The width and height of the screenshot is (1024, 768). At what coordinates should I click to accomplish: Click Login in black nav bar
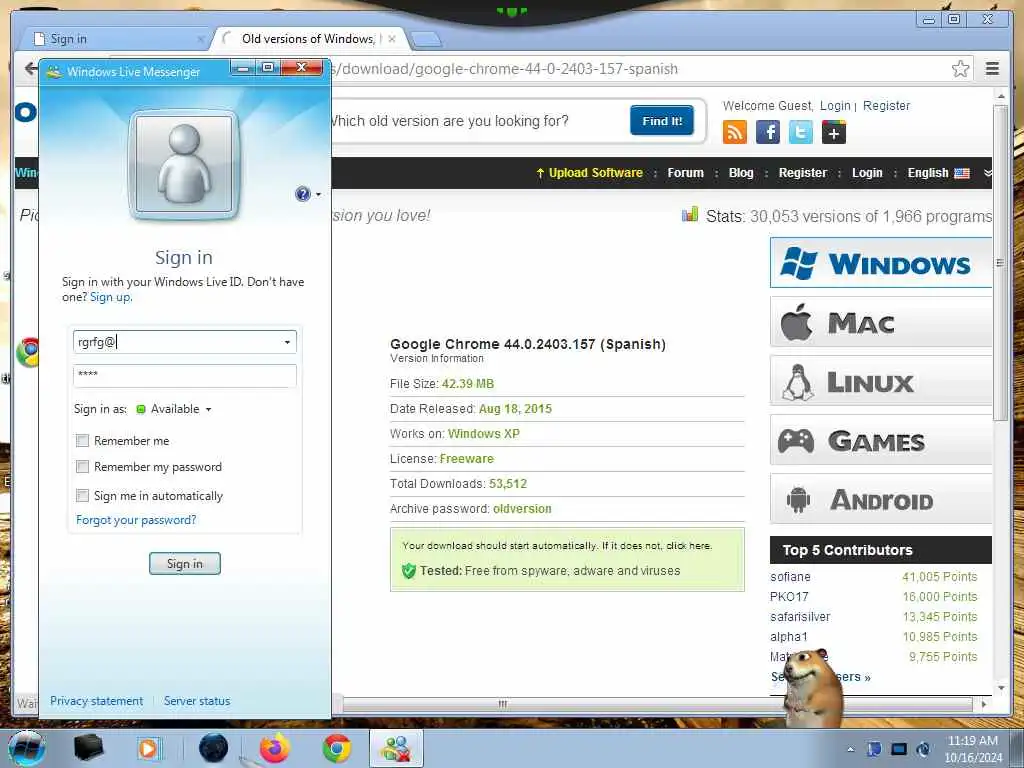pyautogui.click(x=867, y=173)
